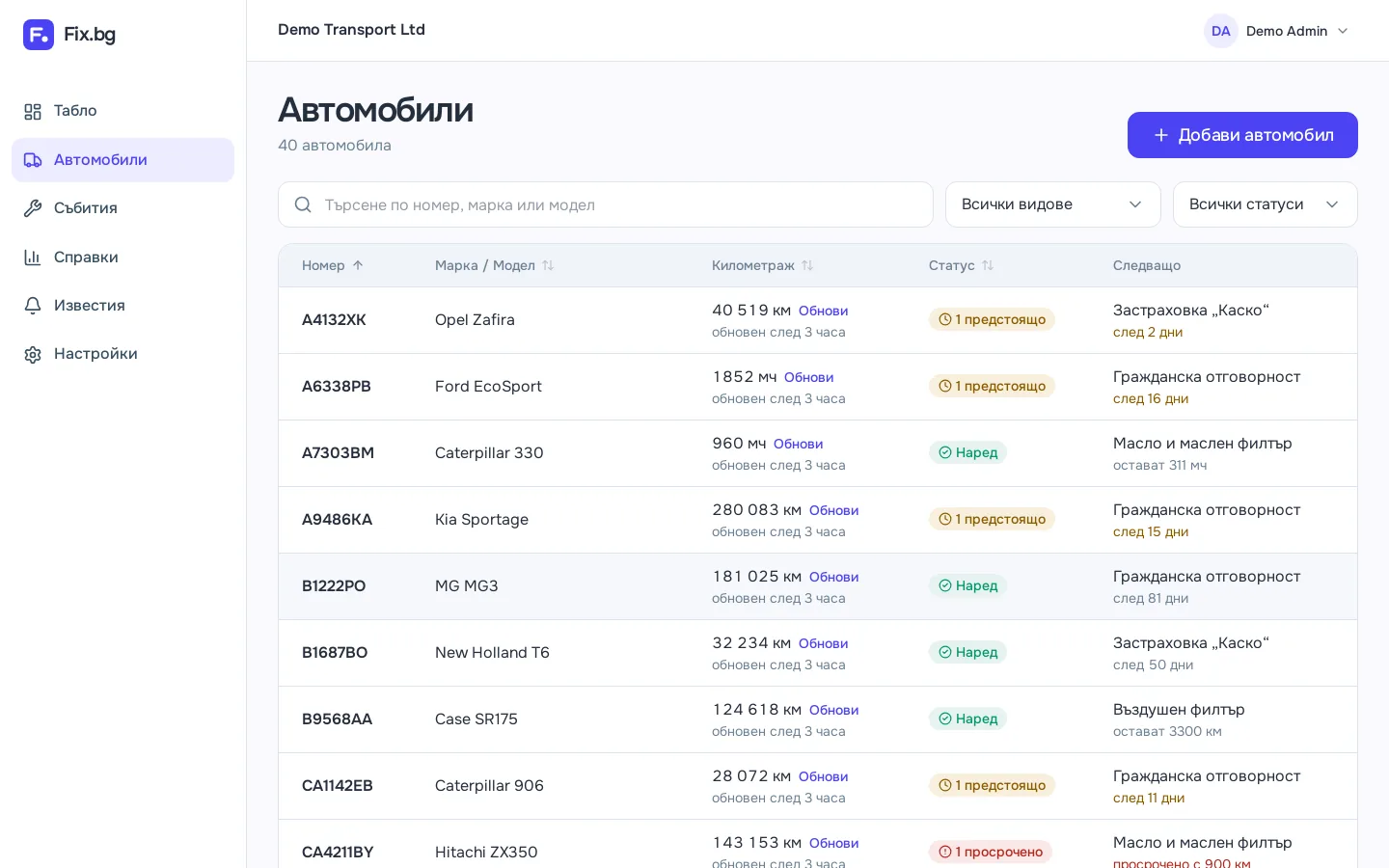Click the sort arrows beside Статус
The image size is (1389, 868).
click(x=988, y=265)
